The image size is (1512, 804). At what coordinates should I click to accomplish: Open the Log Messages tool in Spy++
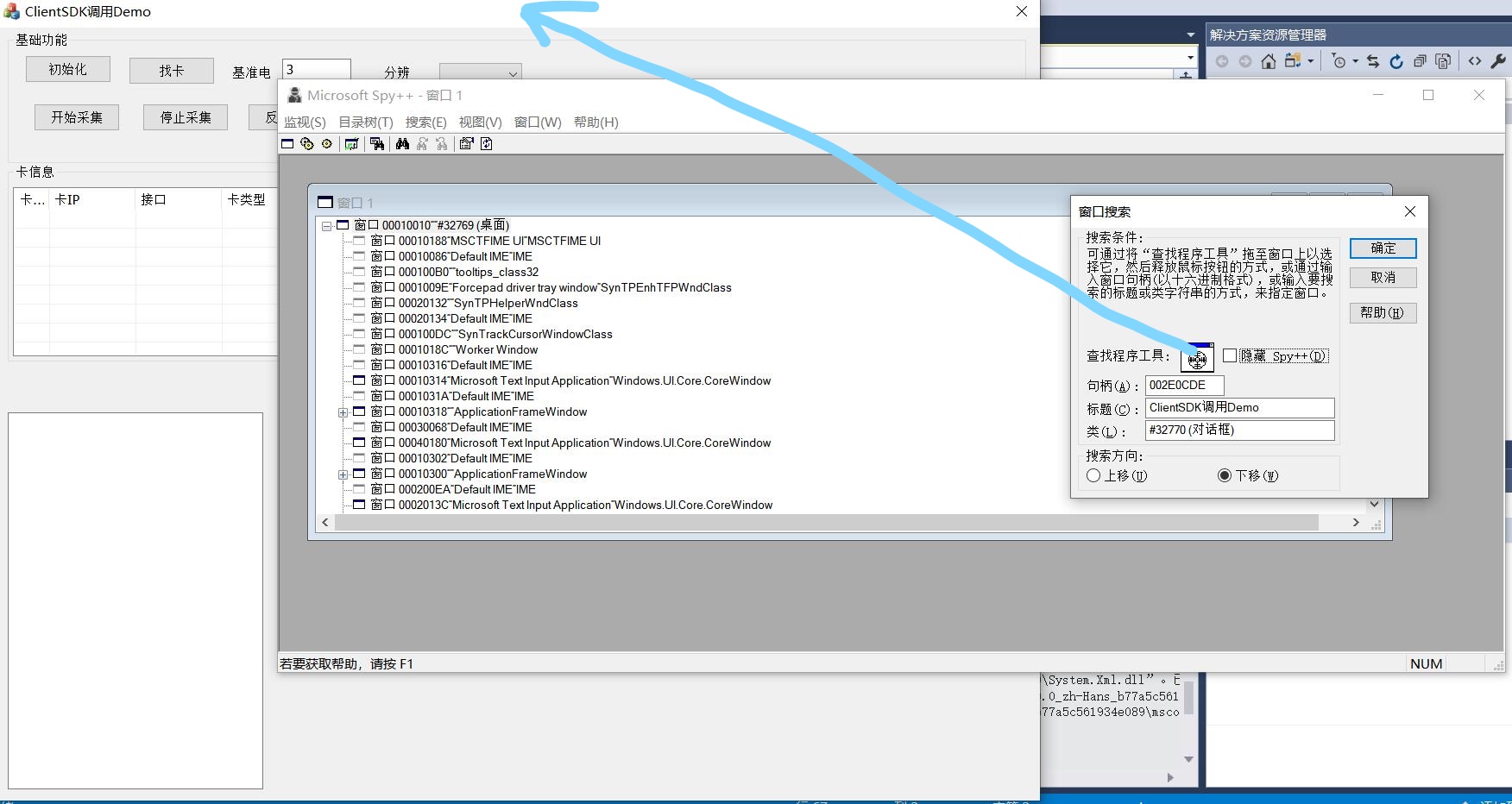(x=351, y=143)
